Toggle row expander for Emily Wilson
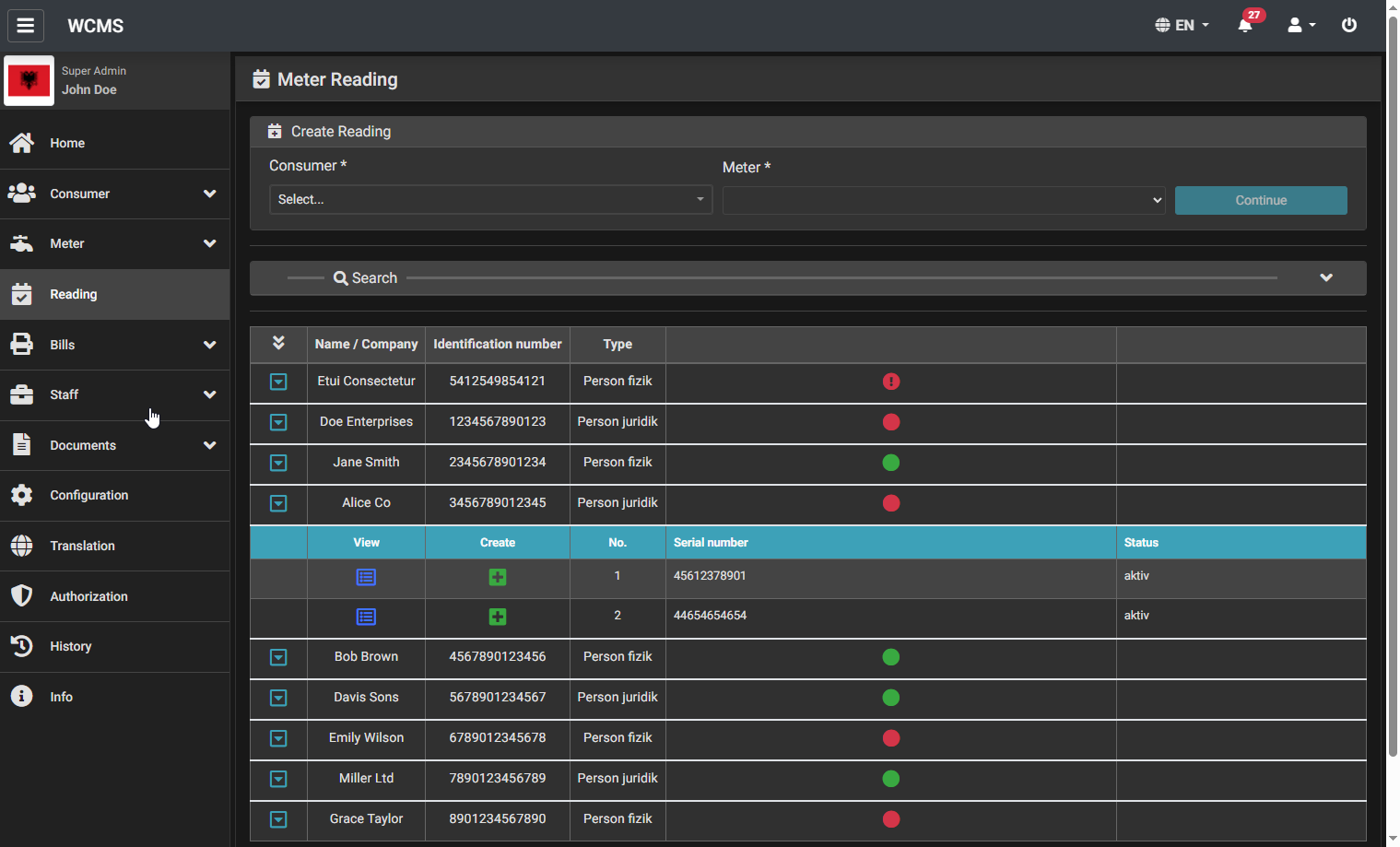This screenshot has width=1400, height=847. tap(278, 738)
